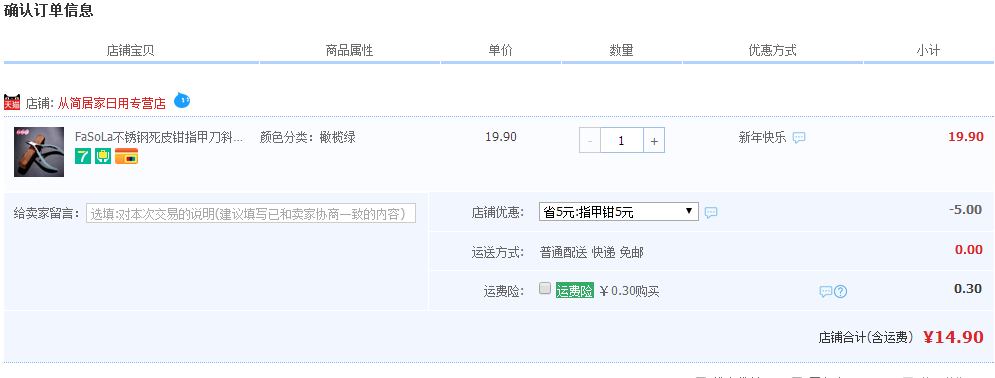Screen dimensions: 995x378
Task: Click the Tmall logo icon beside the shop name
Action: pyautogui.click(x=12, y=102)
